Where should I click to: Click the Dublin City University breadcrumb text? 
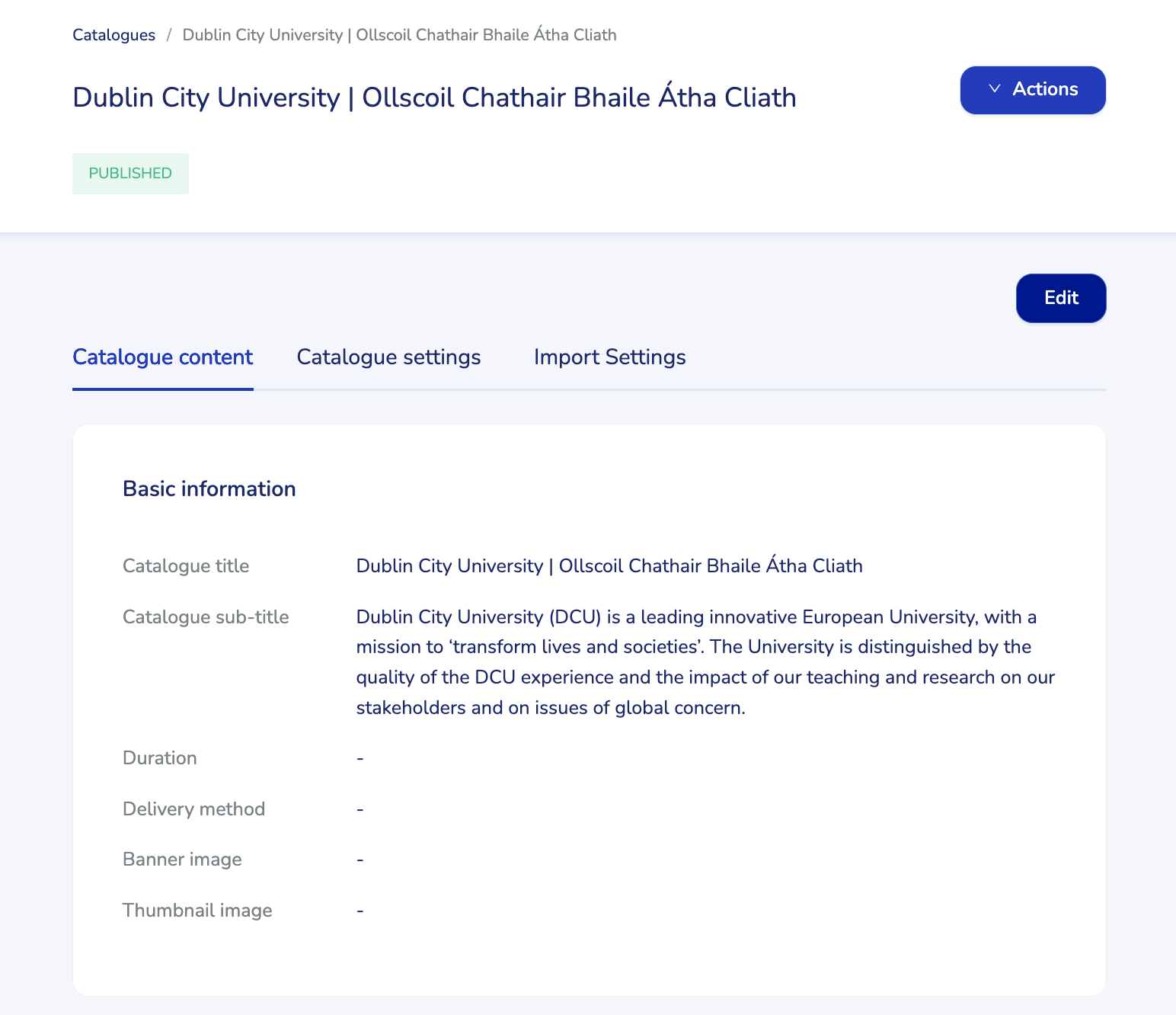click(399, 35)
